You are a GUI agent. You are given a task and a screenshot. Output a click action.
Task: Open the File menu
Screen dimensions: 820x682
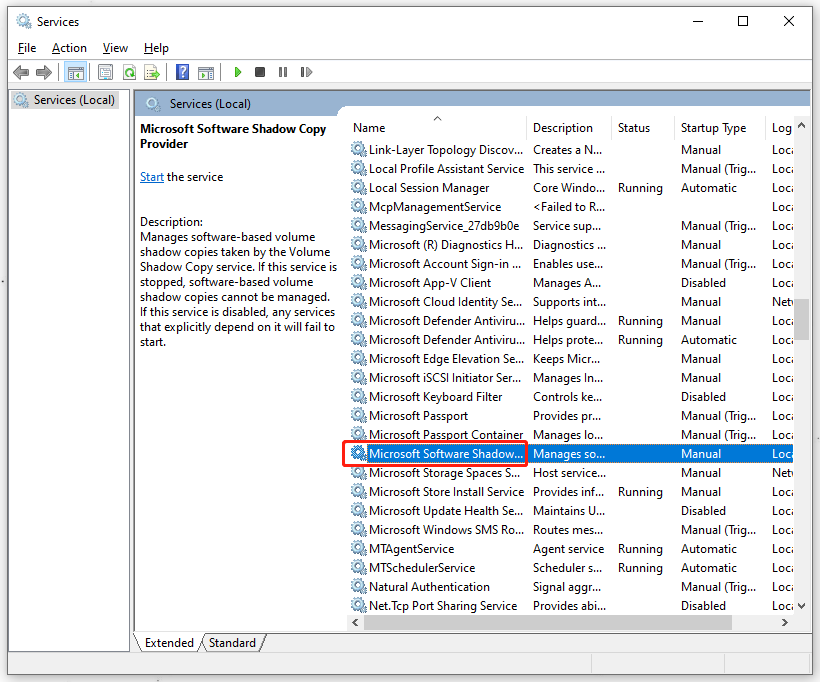[27, 48]
